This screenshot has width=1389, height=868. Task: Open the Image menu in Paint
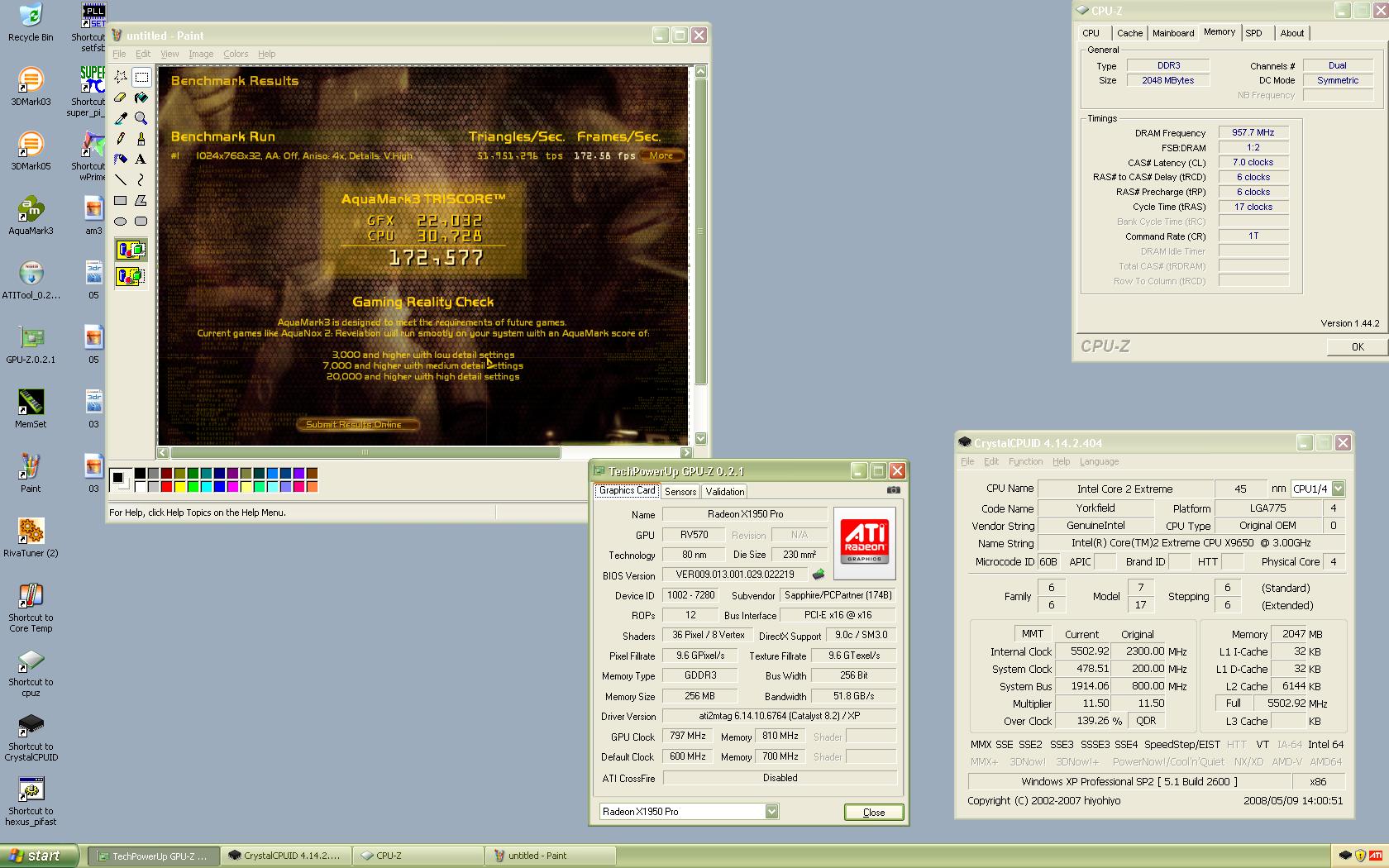click(201, 54)
